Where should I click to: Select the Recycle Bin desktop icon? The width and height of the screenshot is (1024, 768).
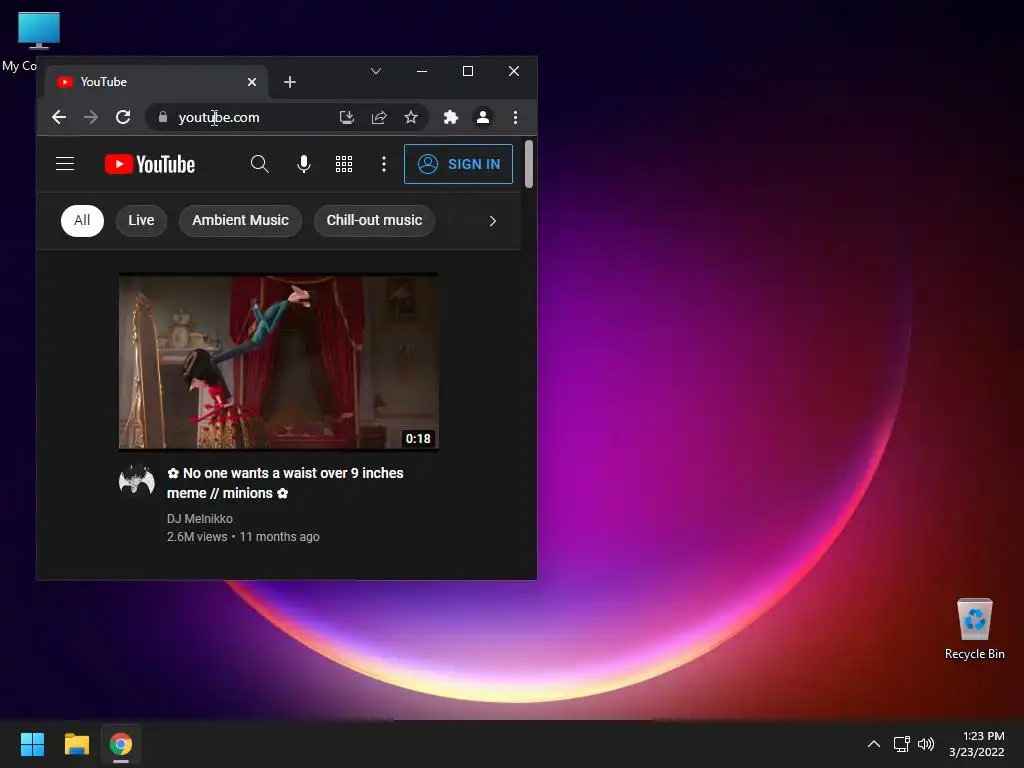coord(974,628)
